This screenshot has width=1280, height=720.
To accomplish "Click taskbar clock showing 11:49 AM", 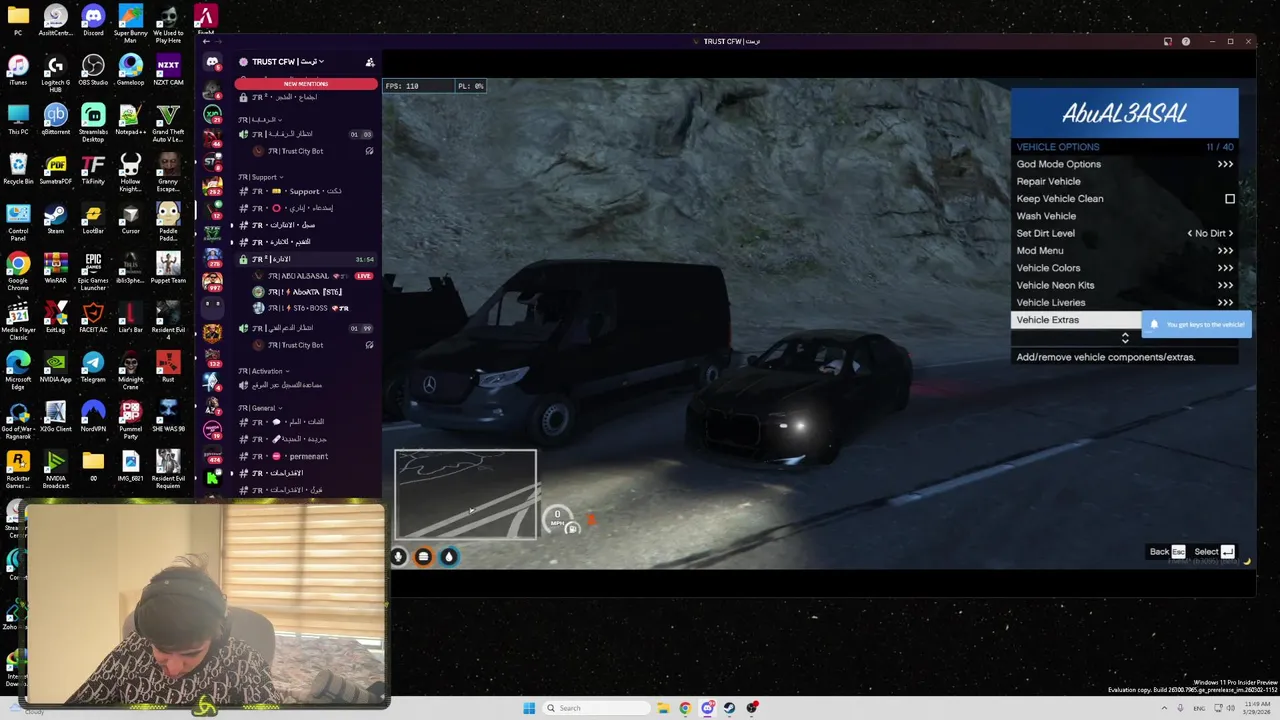I will 1257,708.
